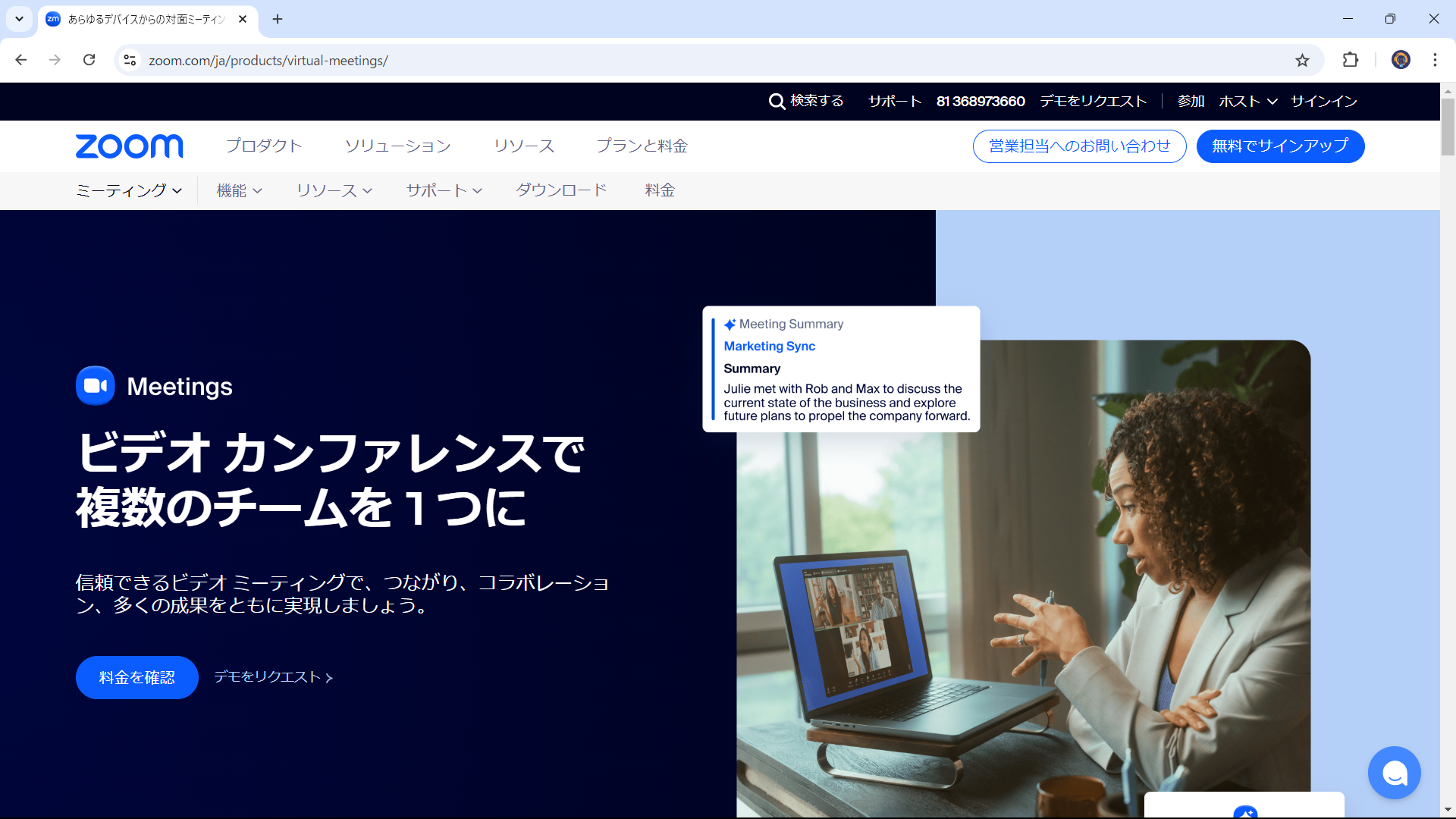Image resolution: width=1456 pixels, height=819 pixels.
Task: Click the Meetings product label
Action: coord(180,387)
